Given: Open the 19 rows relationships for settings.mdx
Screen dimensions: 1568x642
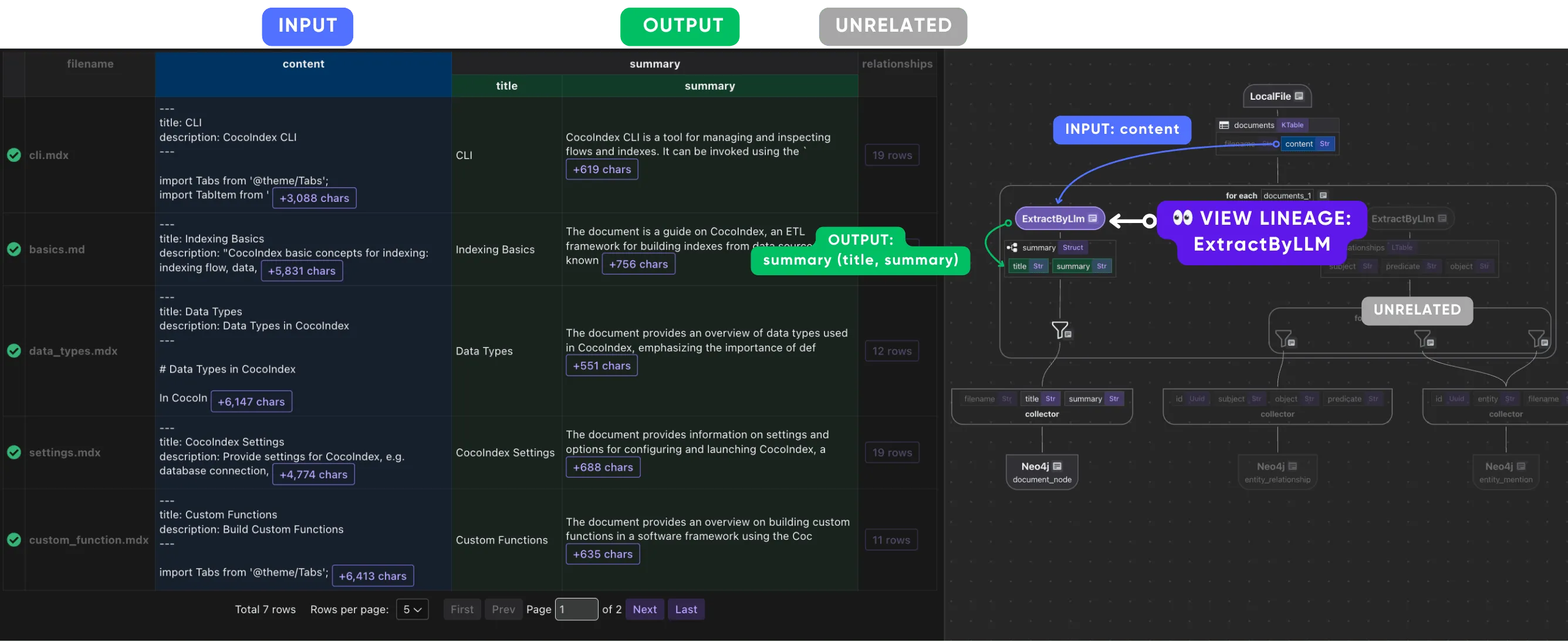Looking at the screenshot, I should point(892,453).
